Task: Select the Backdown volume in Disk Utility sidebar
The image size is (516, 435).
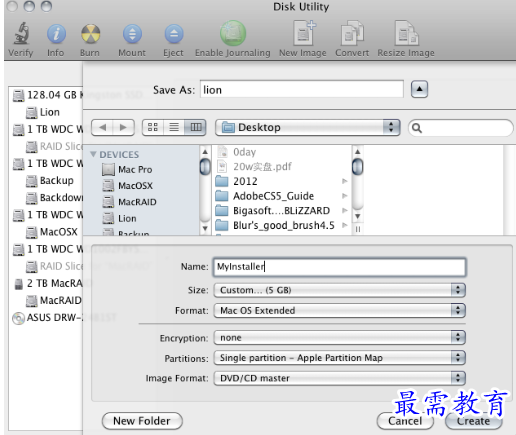Action: (x=54, y=198)
